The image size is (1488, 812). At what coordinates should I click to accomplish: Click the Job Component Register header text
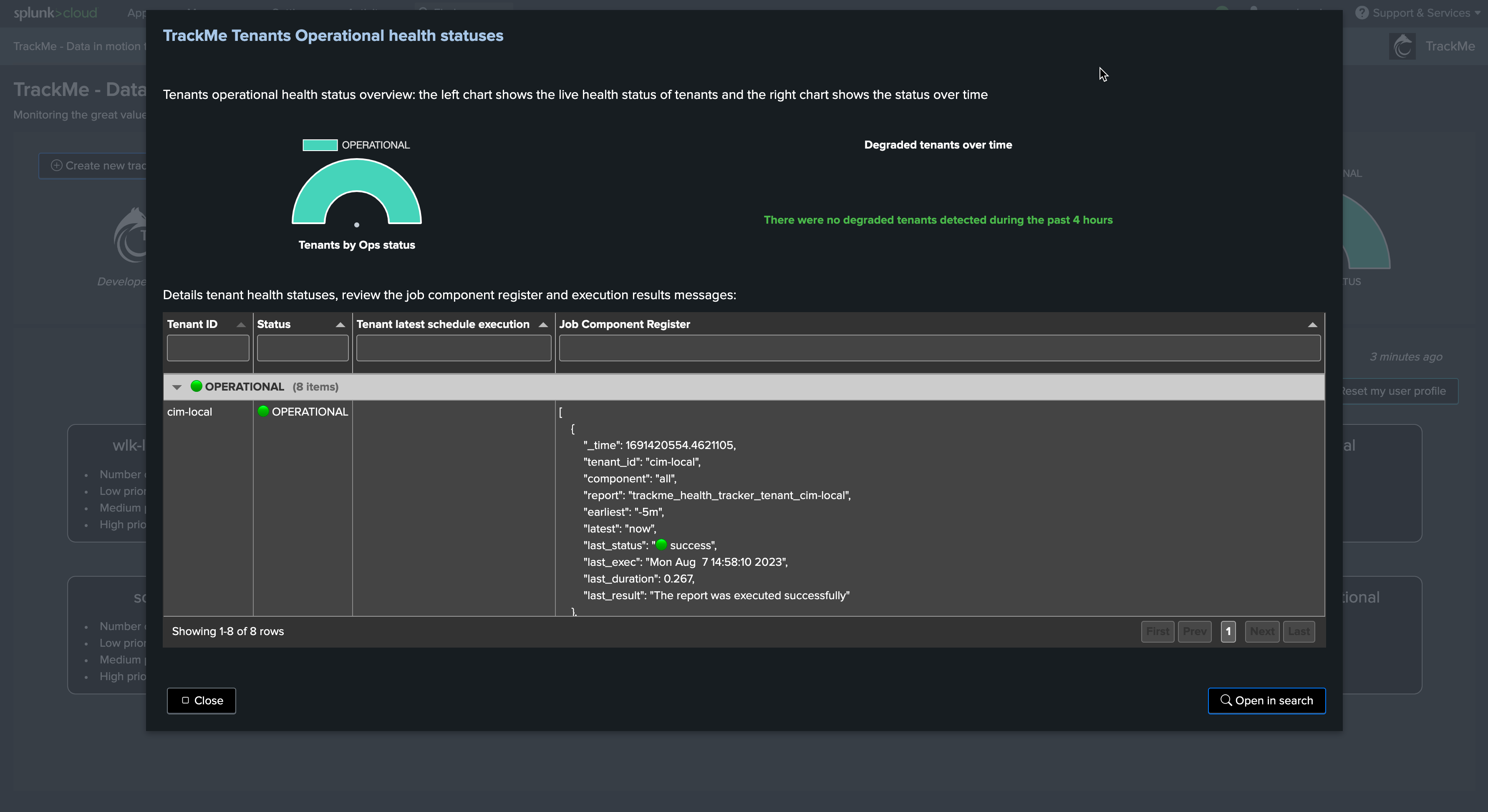click(x=624, y=325)
